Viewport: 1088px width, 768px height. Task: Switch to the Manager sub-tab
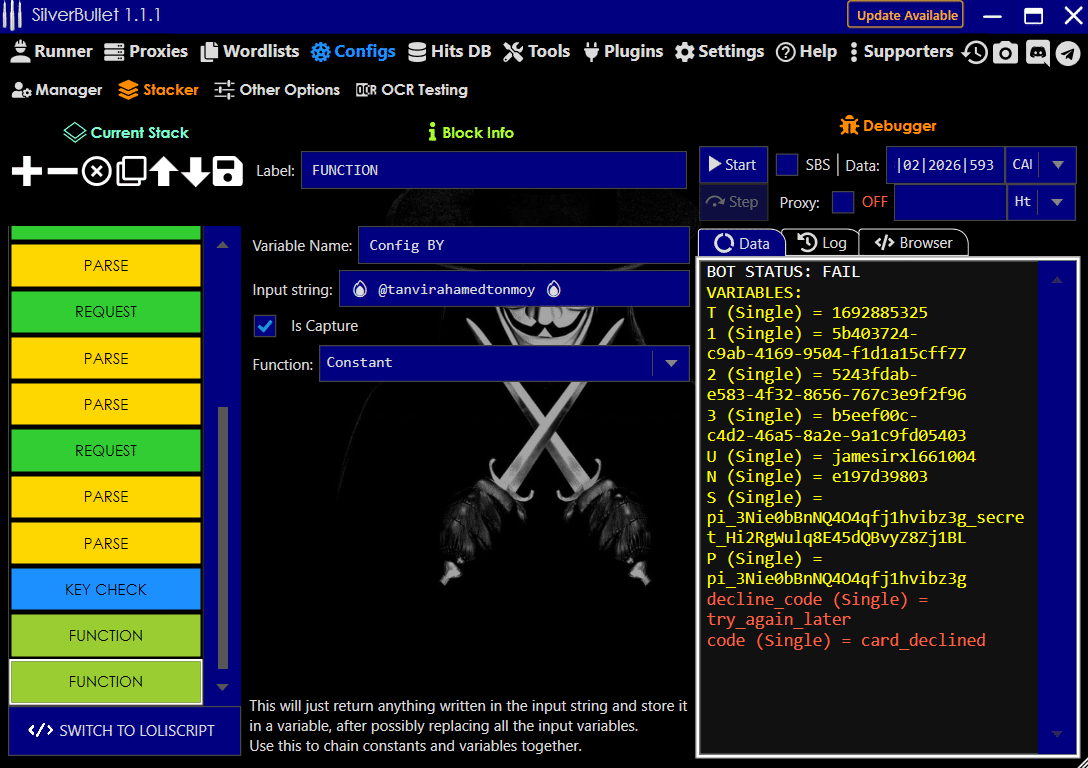[57, 90]
